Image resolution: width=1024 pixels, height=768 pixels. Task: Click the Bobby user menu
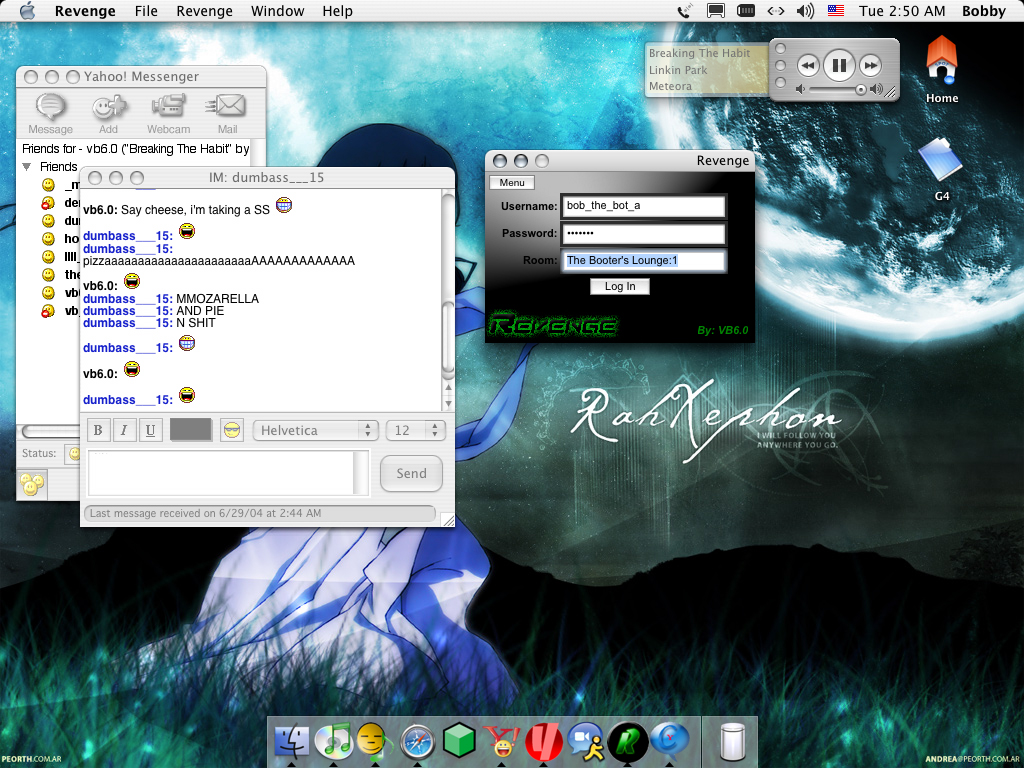coord(983,10)
